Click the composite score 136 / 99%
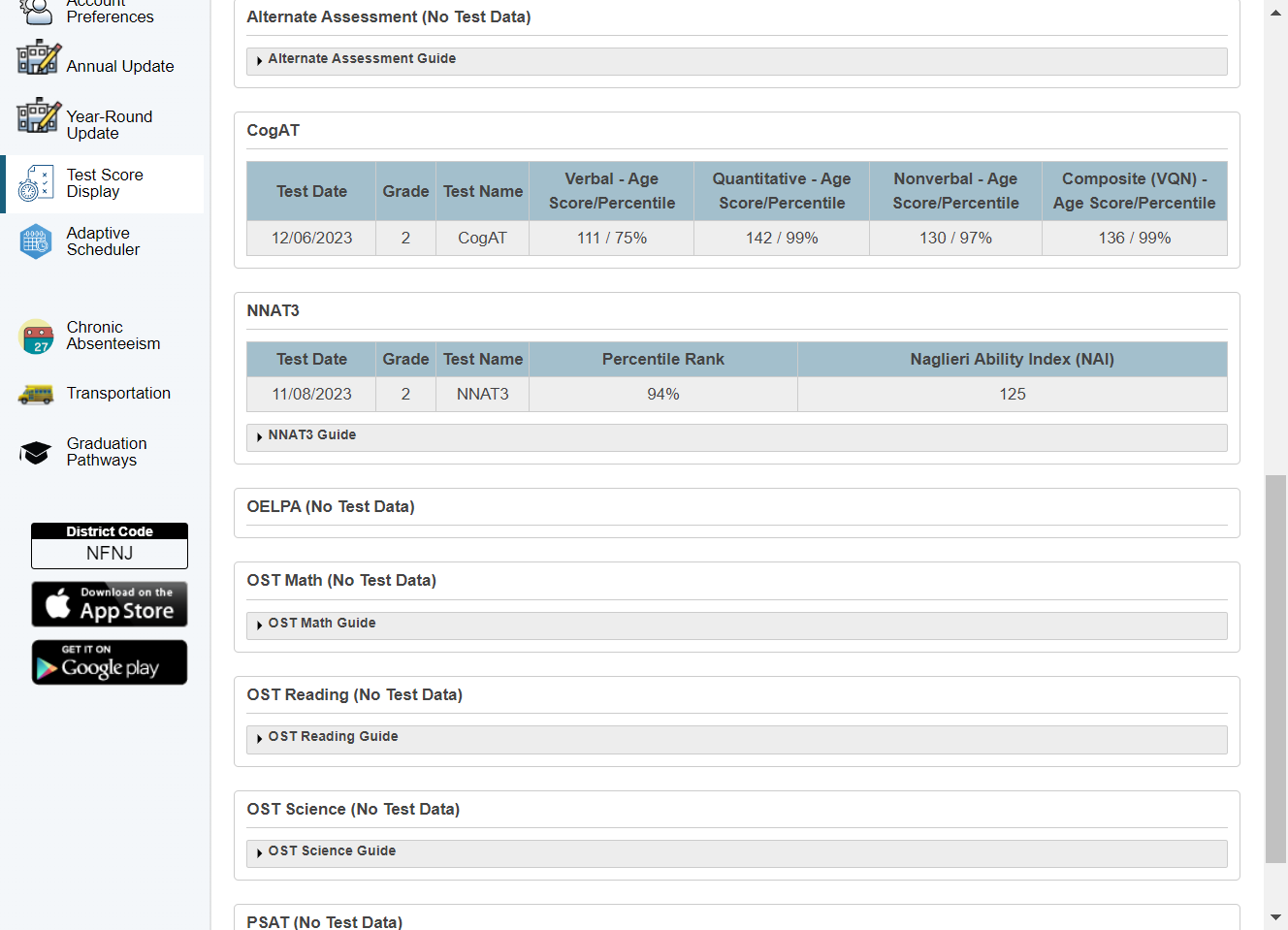The height and width of the screenshot is (930, 1288). point(1135,238)
